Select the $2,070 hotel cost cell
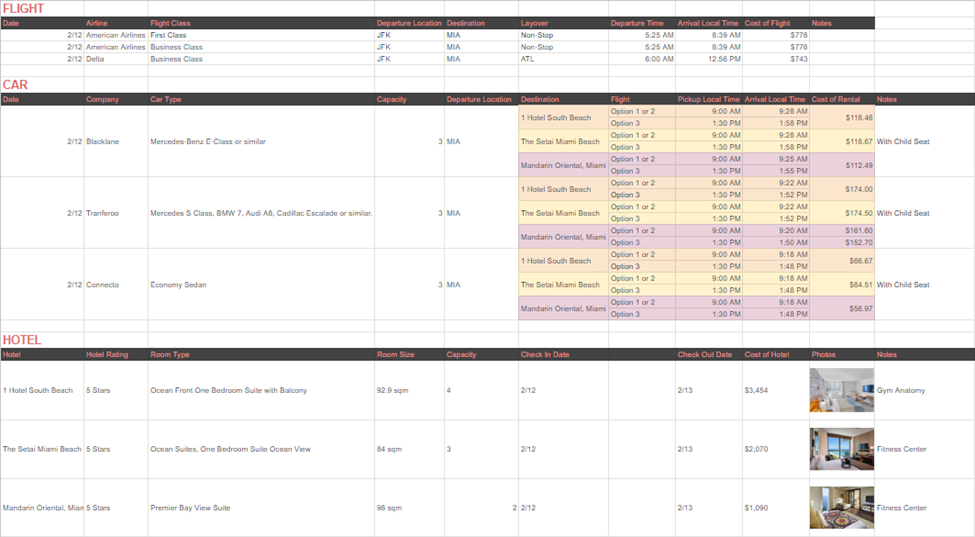Viewport: 975px width, 537px height. (776, 449)
